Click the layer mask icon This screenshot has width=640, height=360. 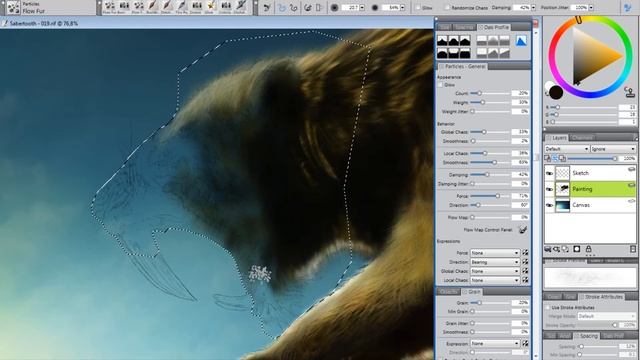click(577, 249)
